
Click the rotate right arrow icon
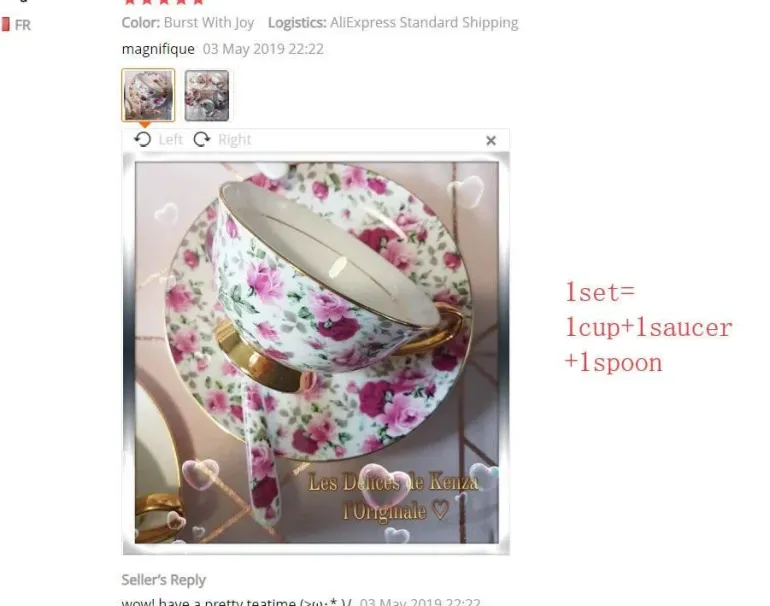tap(201, 139)
